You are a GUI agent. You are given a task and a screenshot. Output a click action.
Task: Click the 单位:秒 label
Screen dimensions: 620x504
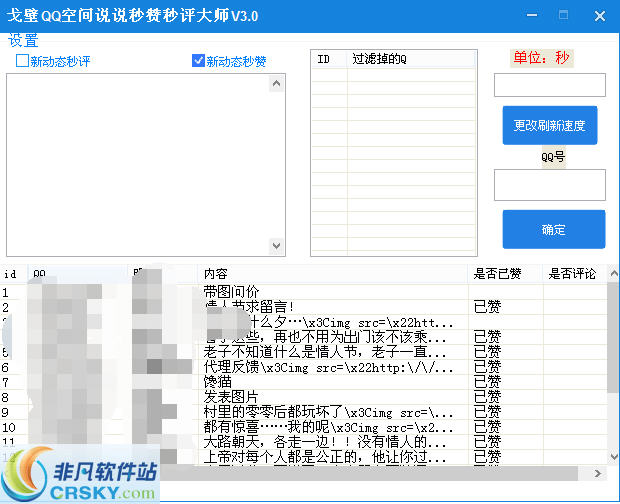click(541, 58)
